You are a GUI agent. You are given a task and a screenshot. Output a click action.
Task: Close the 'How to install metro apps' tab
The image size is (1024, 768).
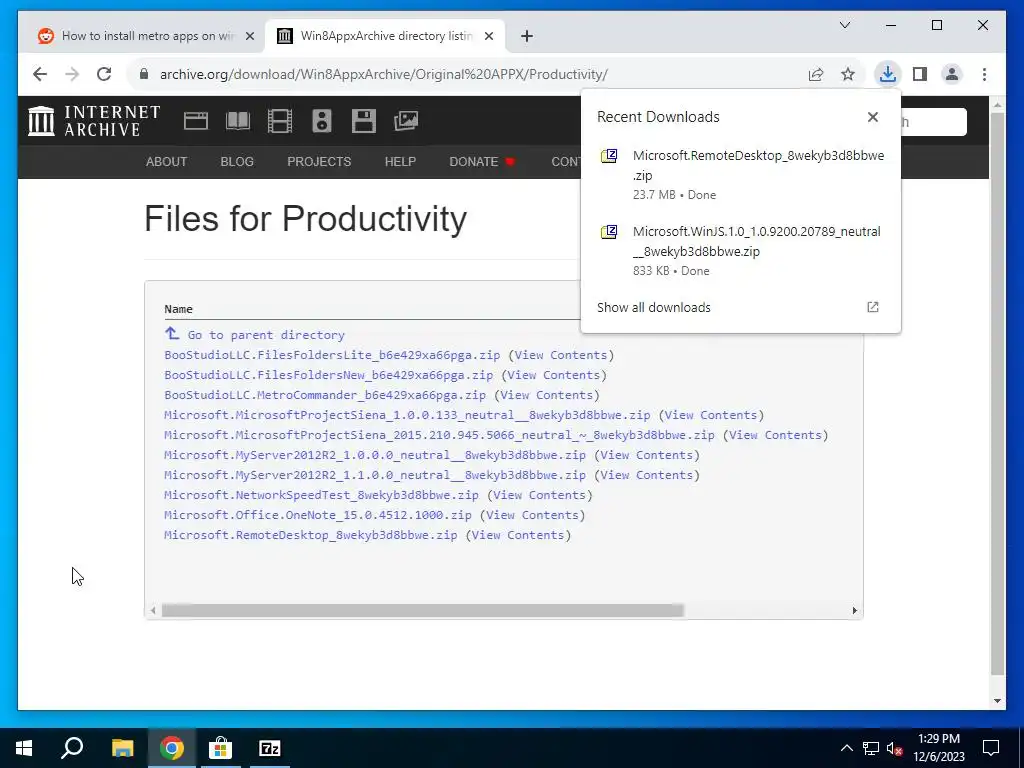[249, 37]
